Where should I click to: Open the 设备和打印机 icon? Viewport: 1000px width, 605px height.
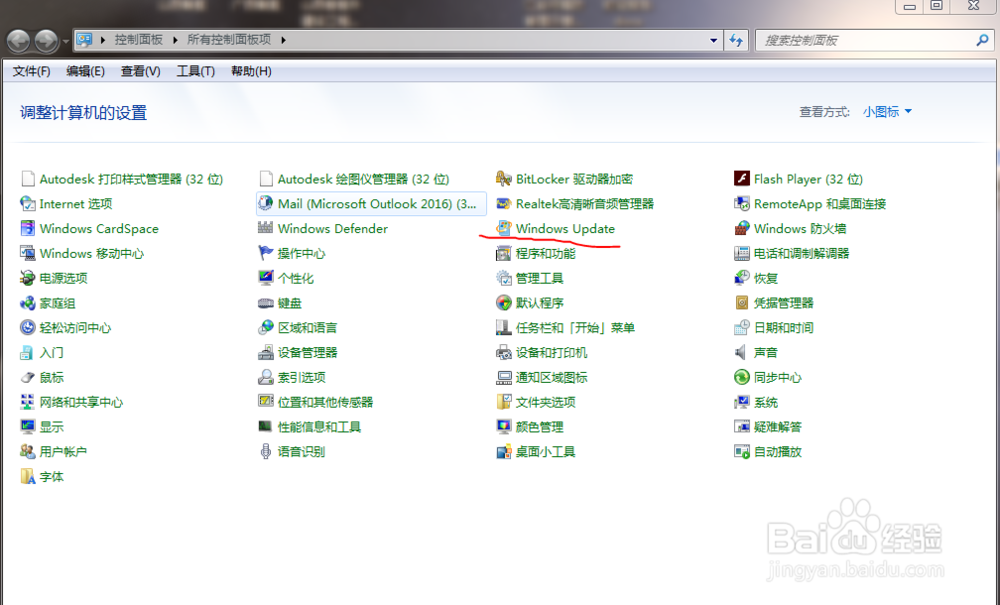[x=504, y=353]
